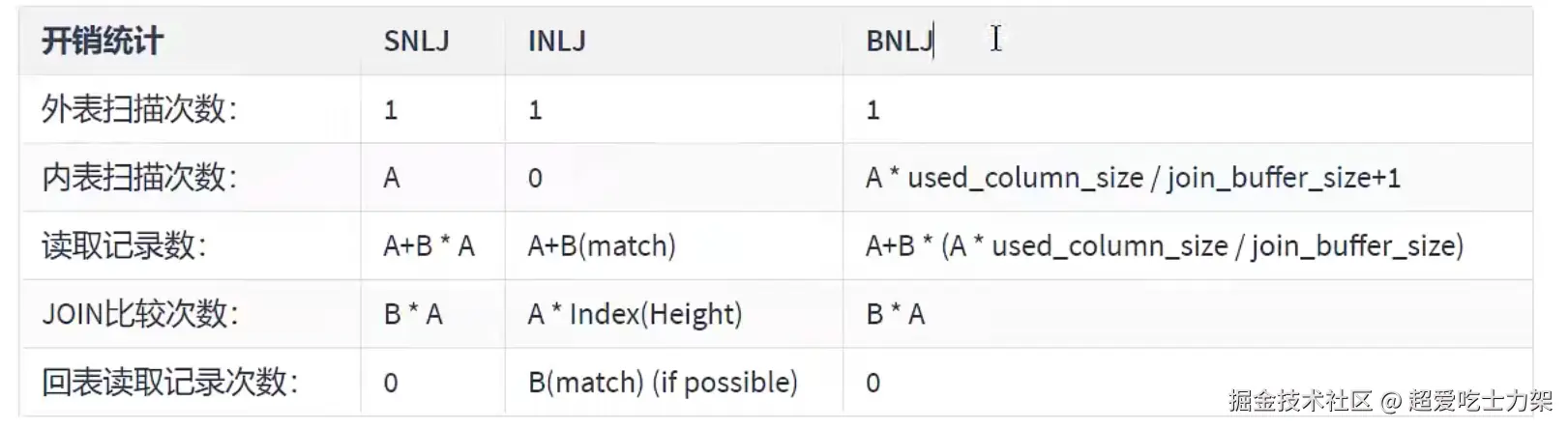Click the B * A cell under SNLJ
The width and height of the screenshot is (1568, 429).
[413, 314]
